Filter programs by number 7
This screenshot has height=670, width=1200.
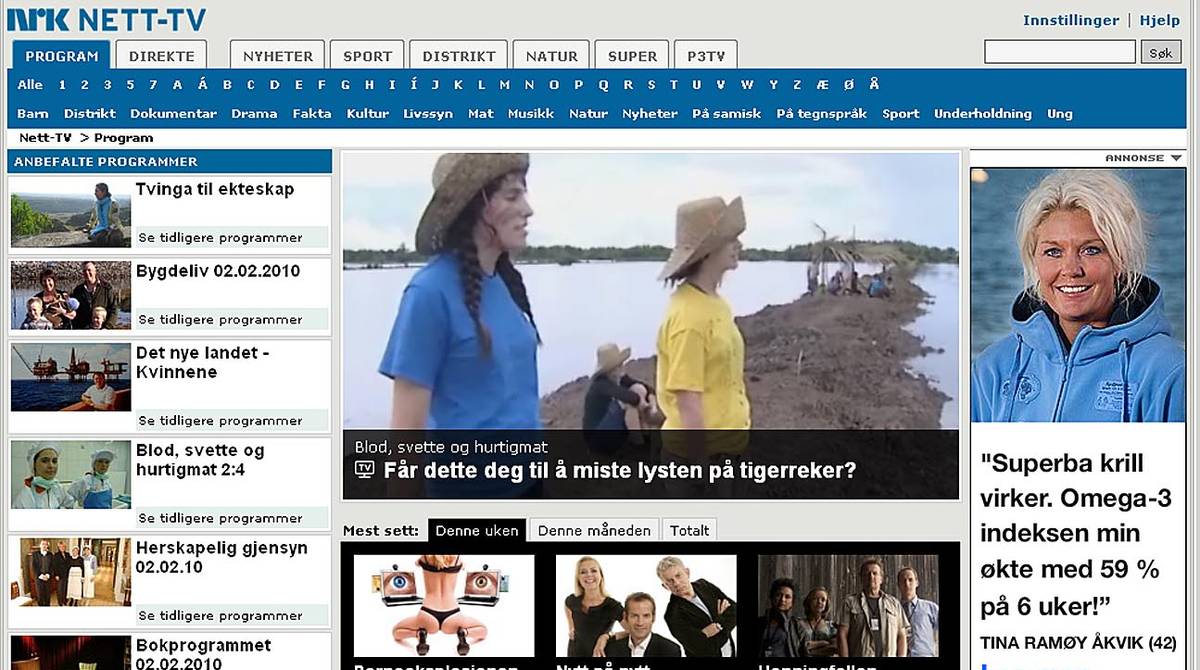click(x=153, y=85)
